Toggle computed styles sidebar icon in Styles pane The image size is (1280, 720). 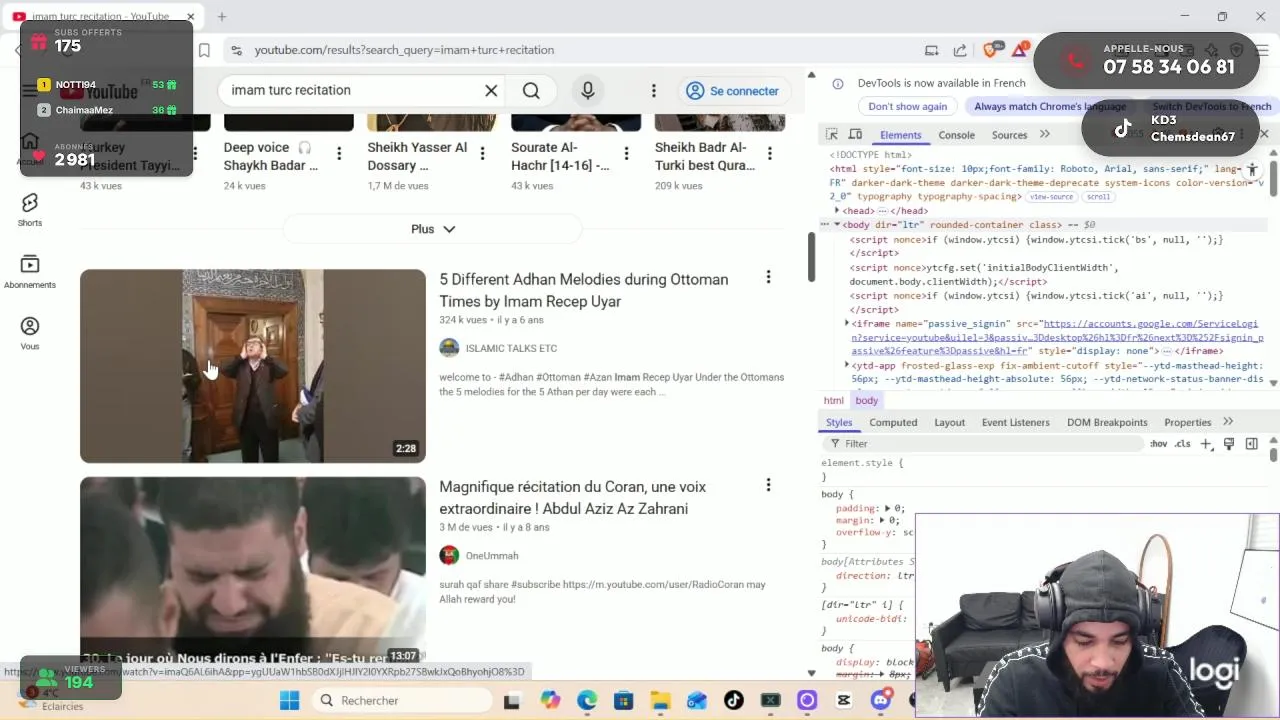[1251, 444]
